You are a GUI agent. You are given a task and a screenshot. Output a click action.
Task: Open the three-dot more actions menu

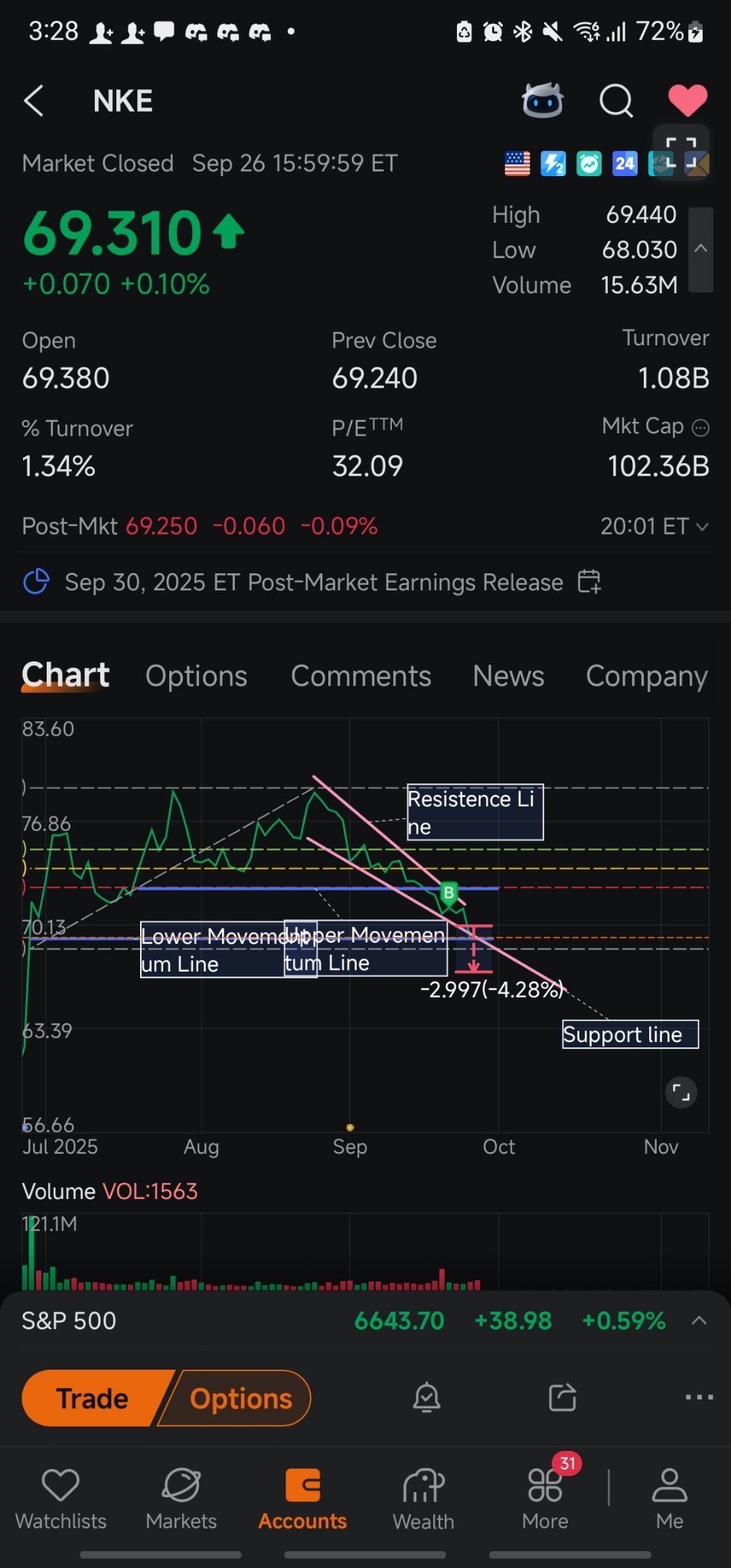698,1398
